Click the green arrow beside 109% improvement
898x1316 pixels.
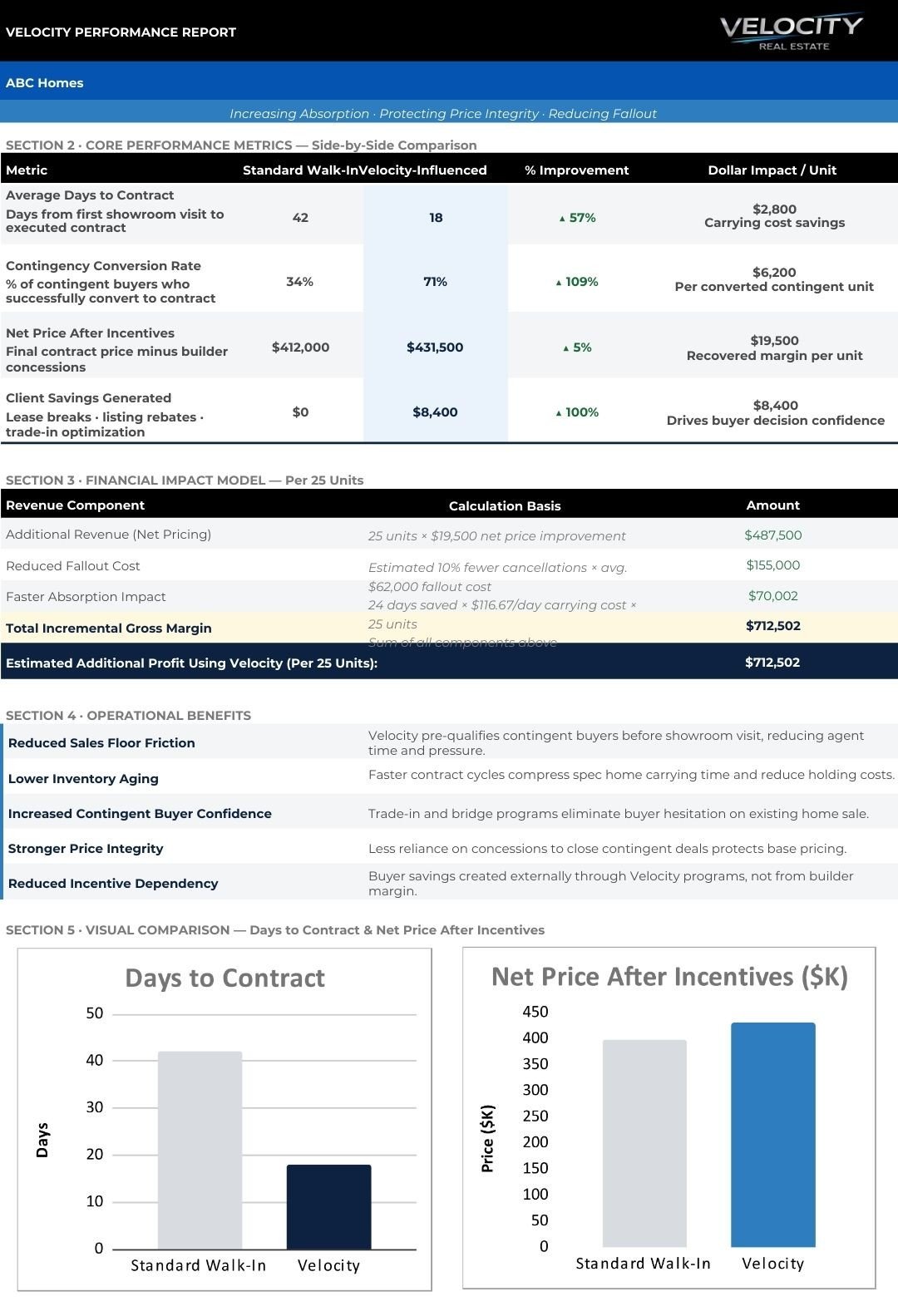point(559,283)
